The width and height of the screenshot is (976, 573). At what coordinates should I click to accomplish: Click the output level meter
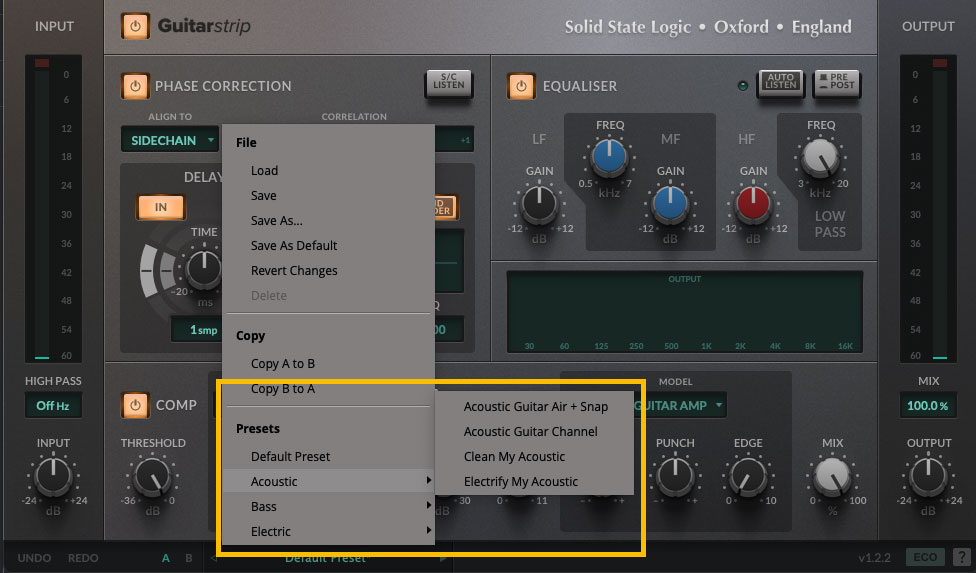tap(939, 209)
